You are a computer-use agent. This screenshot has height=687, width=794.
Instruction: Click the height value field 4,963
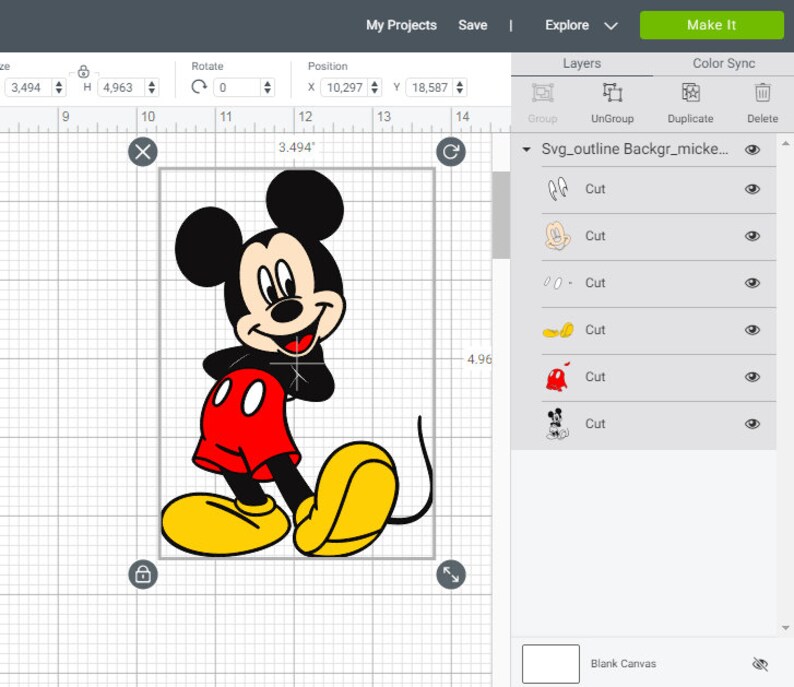[120, 88]
